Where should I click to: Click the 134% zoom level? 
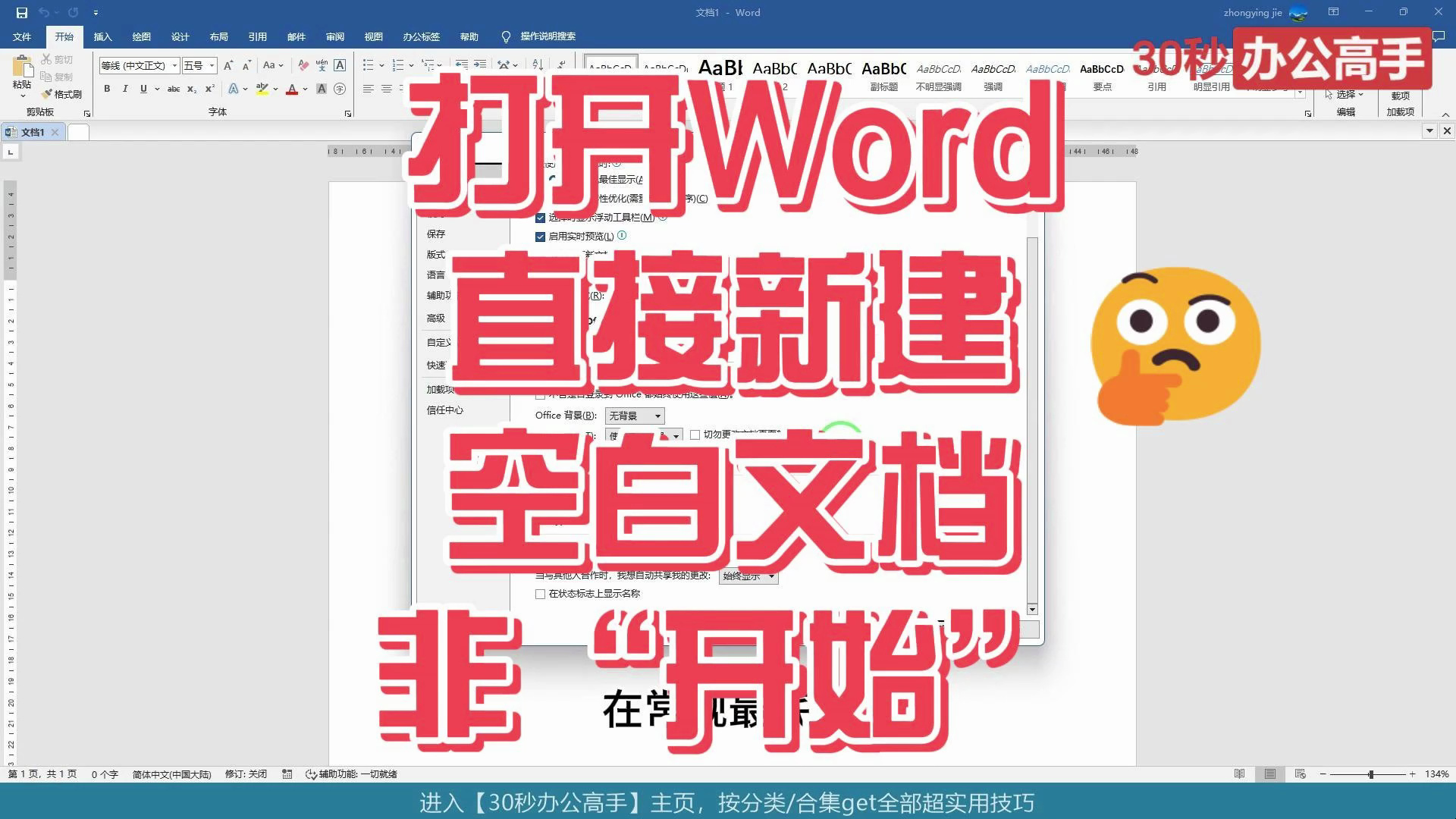coord(1436,774)
